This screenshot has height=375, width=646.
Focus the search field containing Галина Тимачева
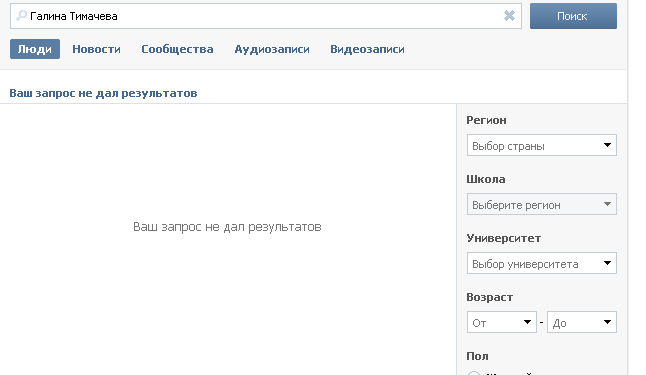[x=266, y=16]
